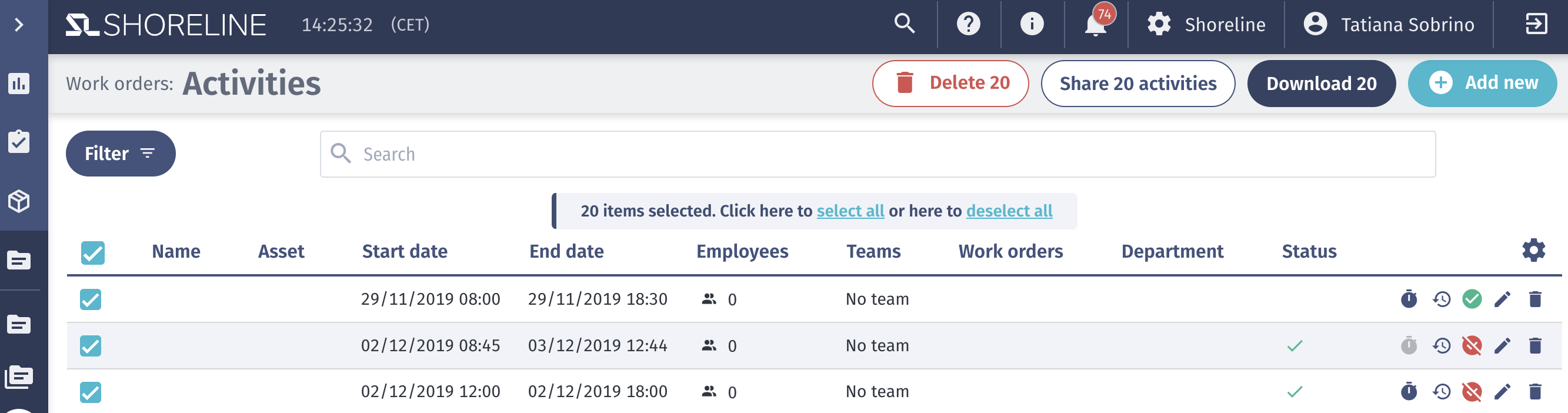Image resolution: width=1568 pixels, height=413 pixels.
Task: Open the second document icon in sidebar
Action: (19, 325)
